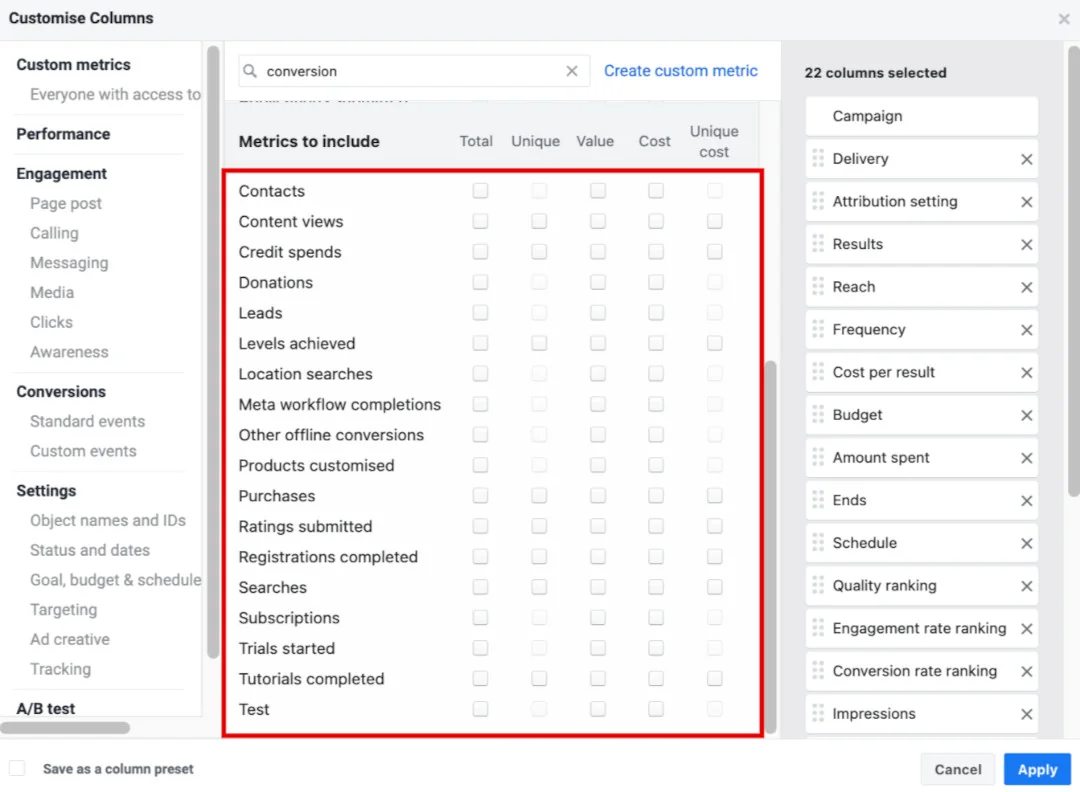
Task: Click the Cancel button
Action: click(x=957, y=769)
